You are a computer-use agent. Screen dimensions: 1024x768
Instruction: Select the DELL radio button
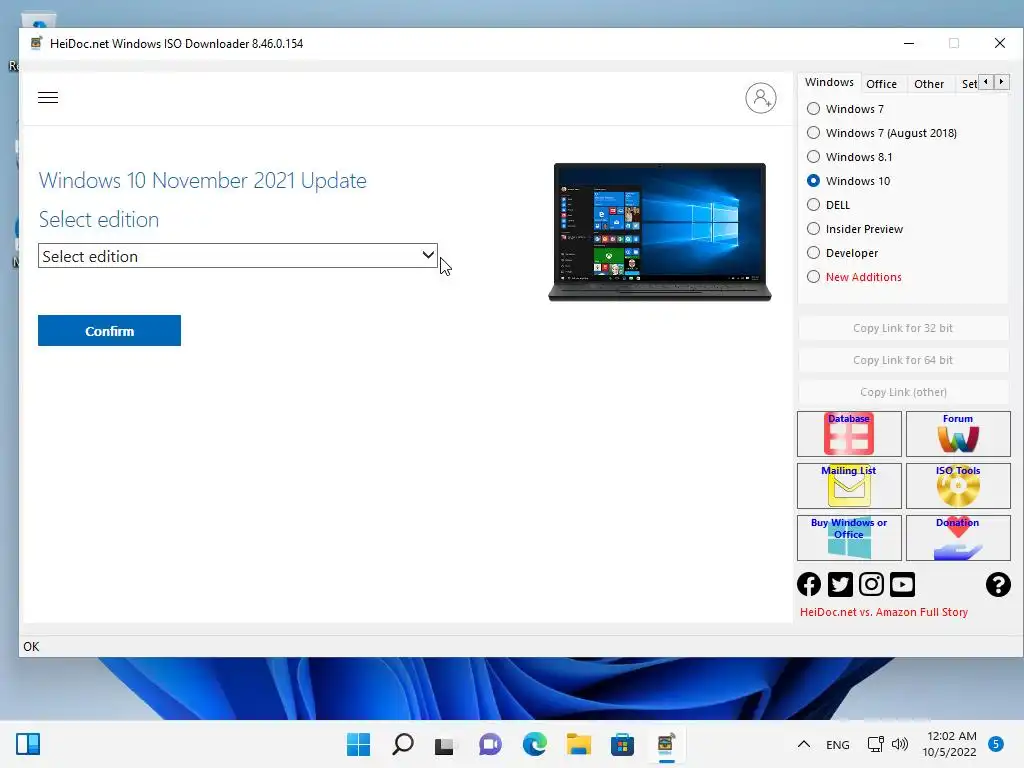point(813,205)
